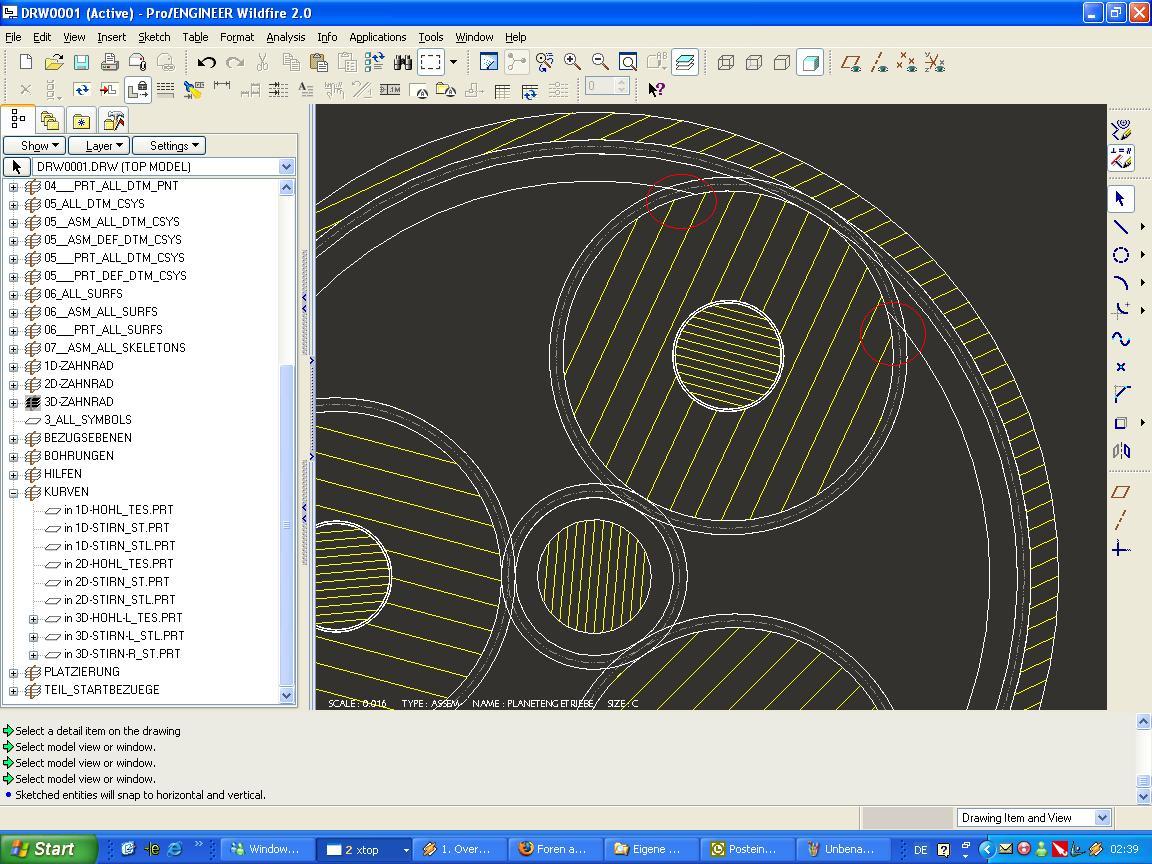
Task: Select the Circle sketch tool
Action: (x=1120, y=255)
